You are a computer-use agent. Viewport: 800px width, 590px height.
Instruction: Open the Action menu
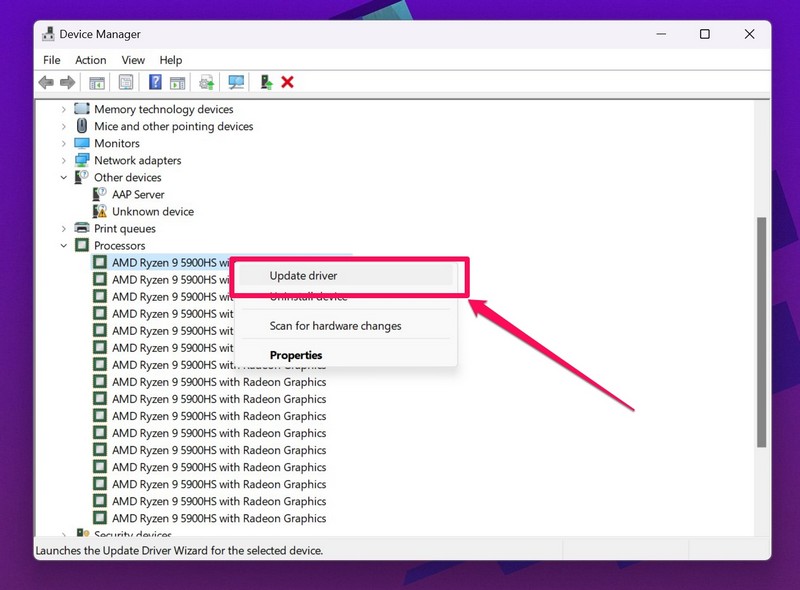pos(90,60)
